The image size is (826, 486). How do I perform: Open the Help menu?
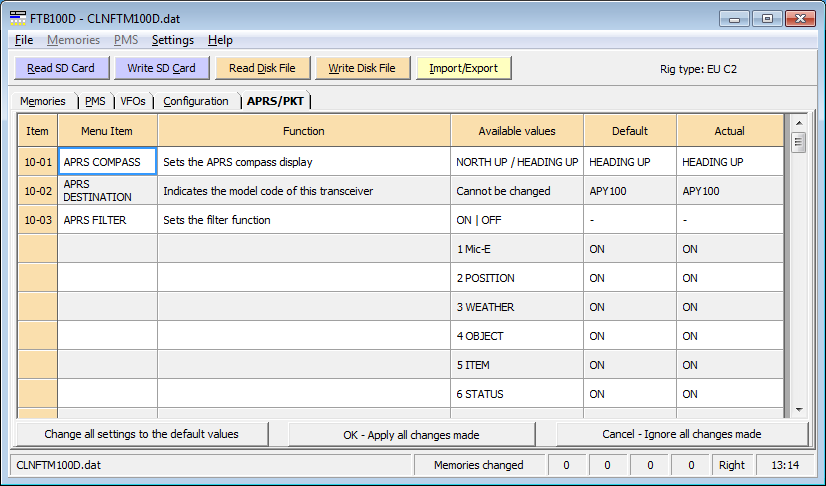coord(220,40)
